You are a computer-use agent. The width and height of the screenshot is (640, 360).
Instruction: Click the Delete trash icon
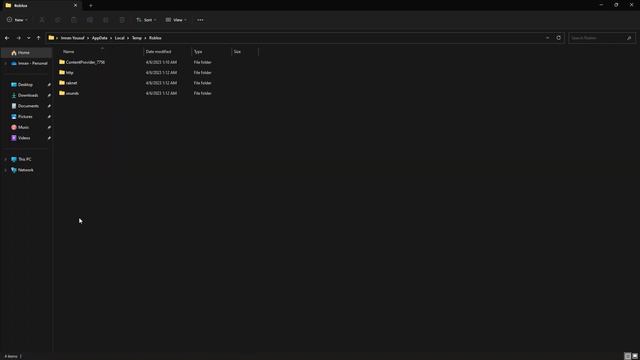click(122, 20)
